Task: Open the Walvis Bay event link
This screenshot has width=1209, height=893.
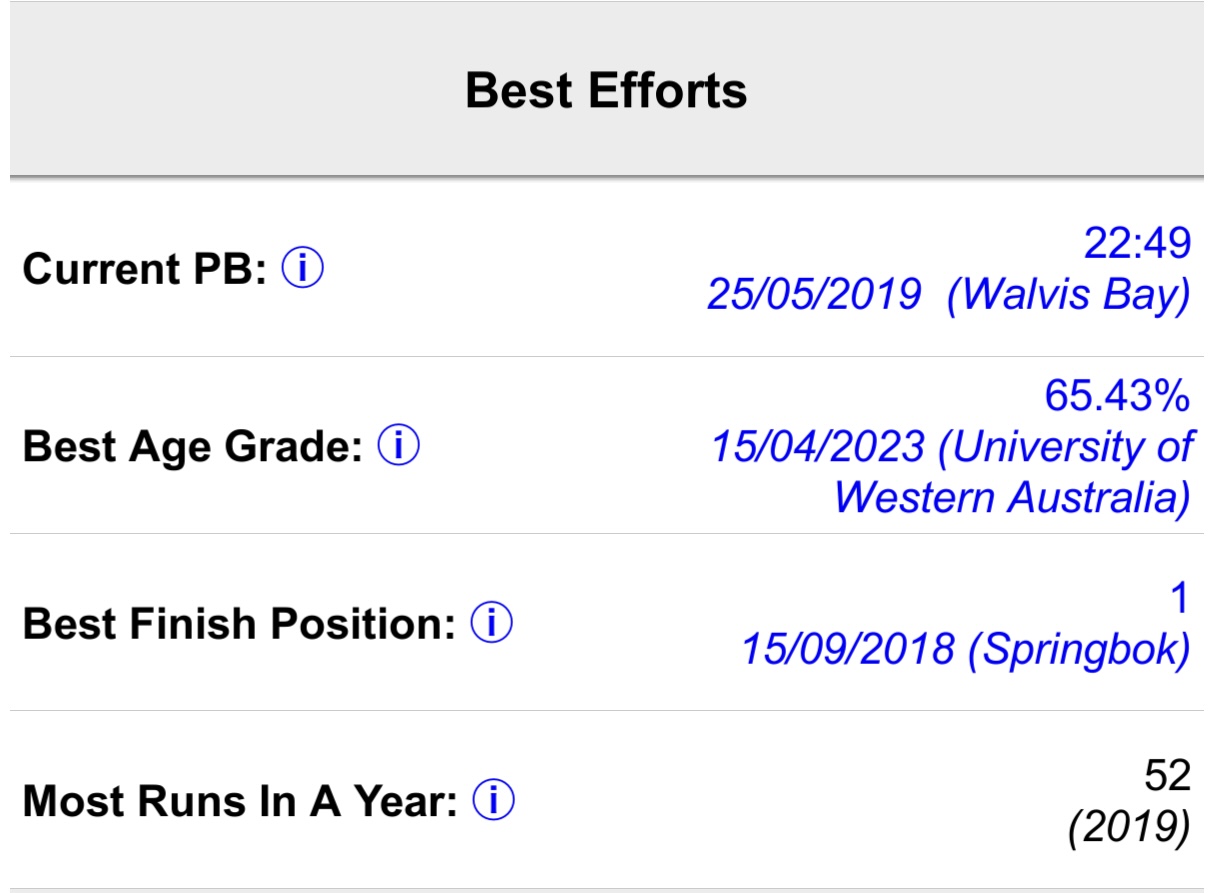Action: coord(1069,297)
